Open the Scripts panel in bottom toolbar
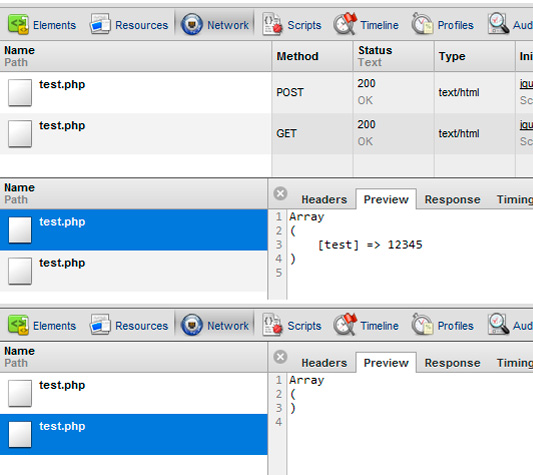Image resolution: width=533 pixels, height=475 pixels. tap(292, 325)
